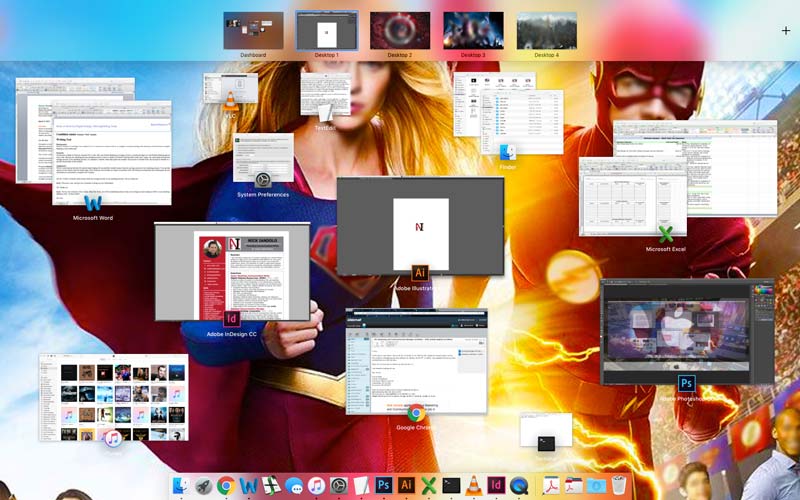Open Finder from the Dock
Viewport: 800px width, 500px height.
click(180, 485)
